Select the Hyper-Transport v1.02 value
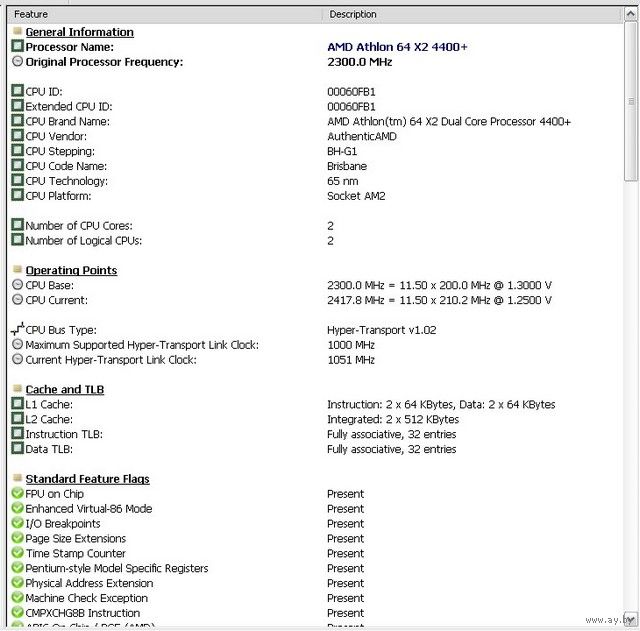The height and width of the screenshot is (631, 640). click(382, 330)
